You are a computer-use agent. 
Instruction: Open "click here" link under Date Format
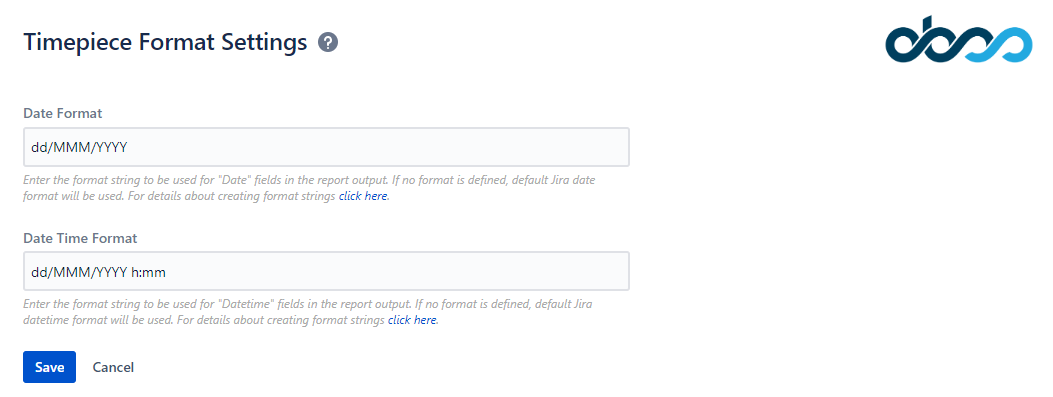(363, 197)
